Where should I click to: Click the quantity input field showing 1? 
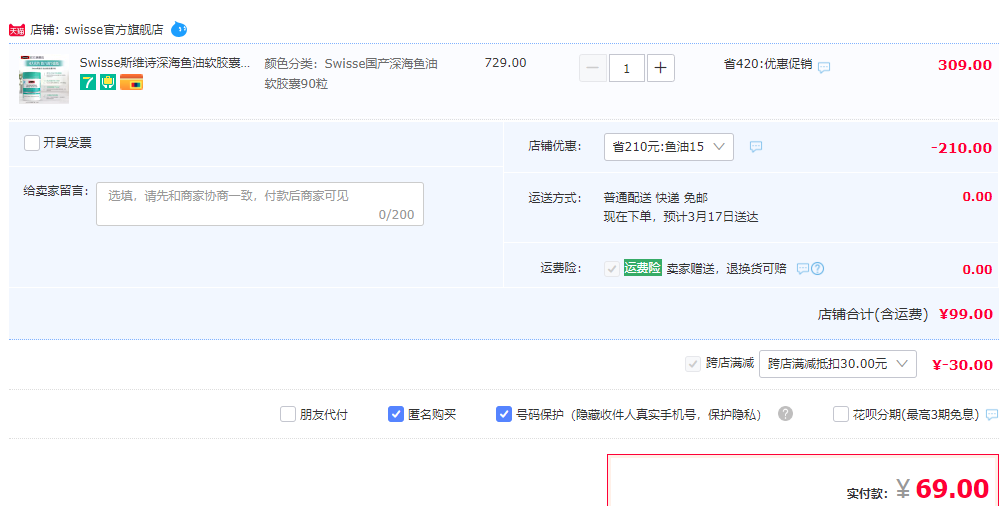tap(627, 68)
